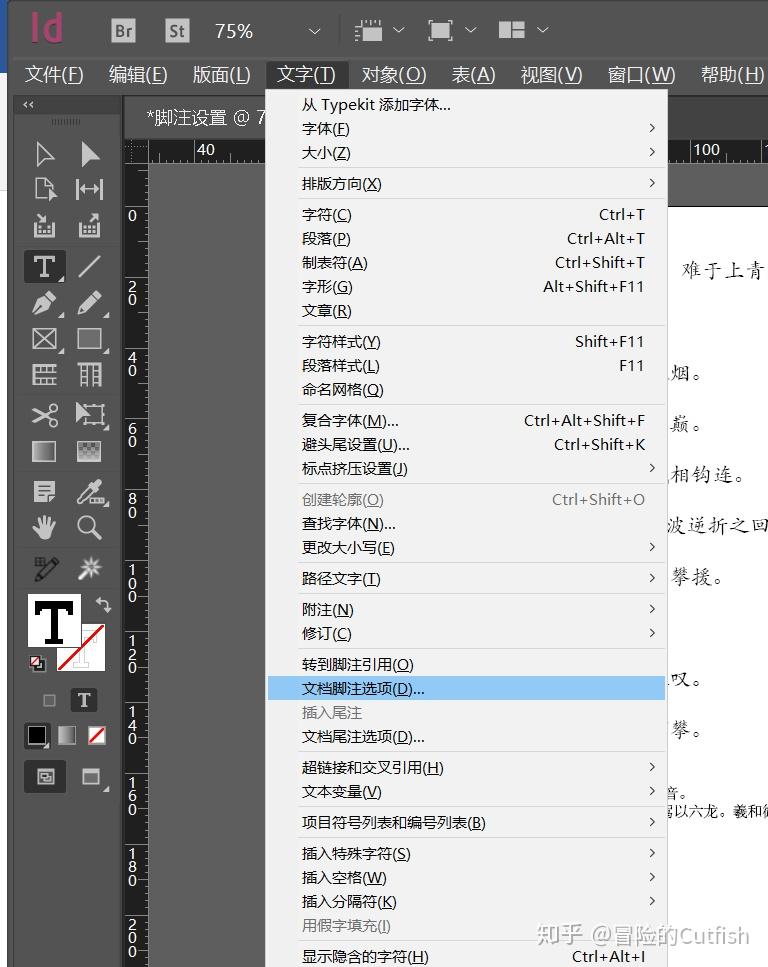Open 版面(L) menu

tap(221, 75)
